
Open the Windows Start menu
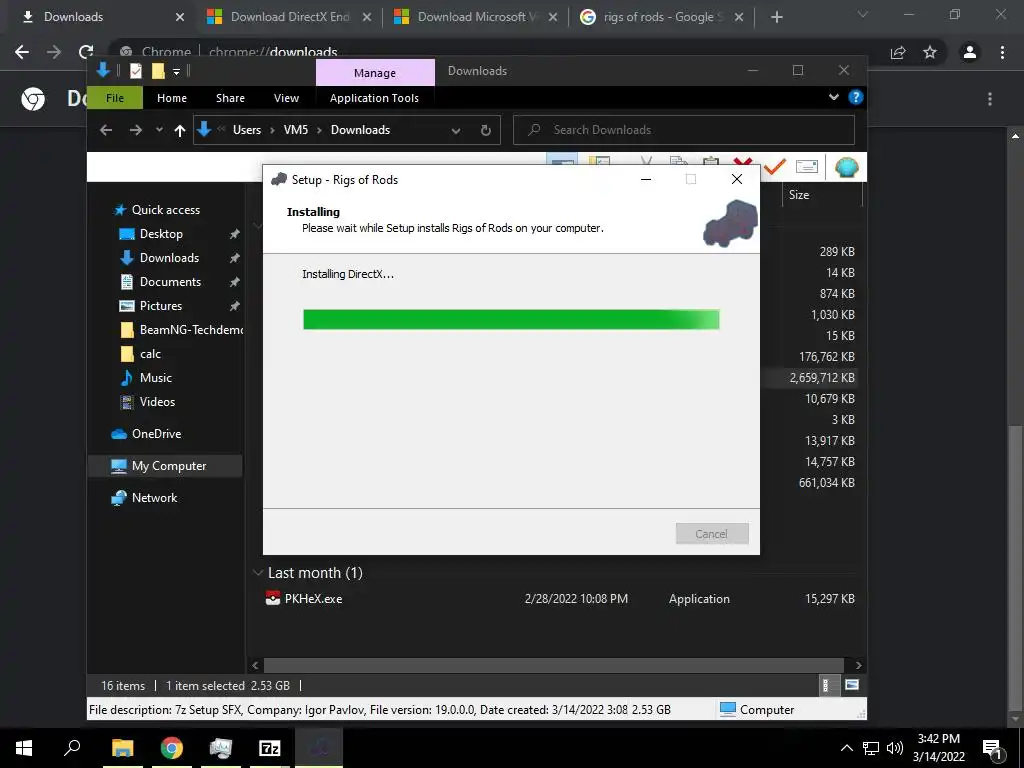[x=24, y=748]
